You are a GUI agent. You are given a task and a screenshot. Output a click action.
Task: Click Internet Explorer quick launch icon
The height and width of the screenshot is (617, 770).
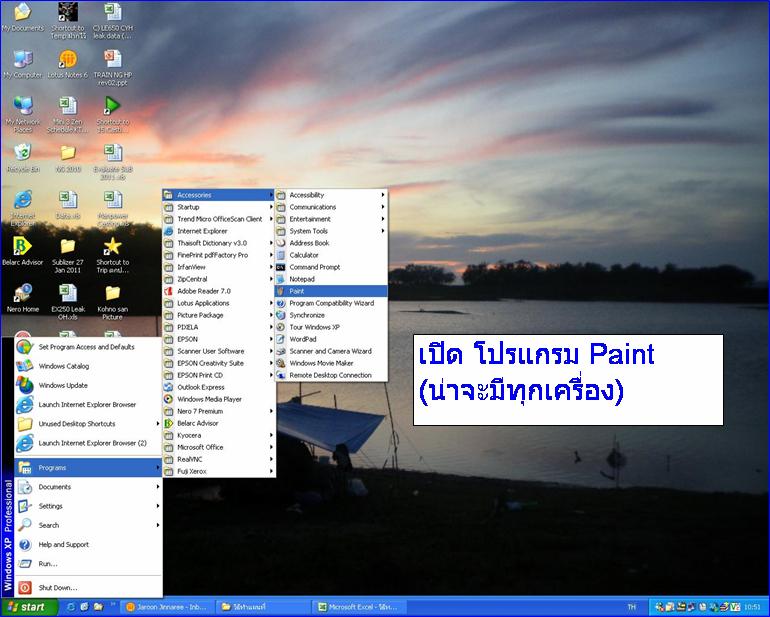tap(71, 607)
